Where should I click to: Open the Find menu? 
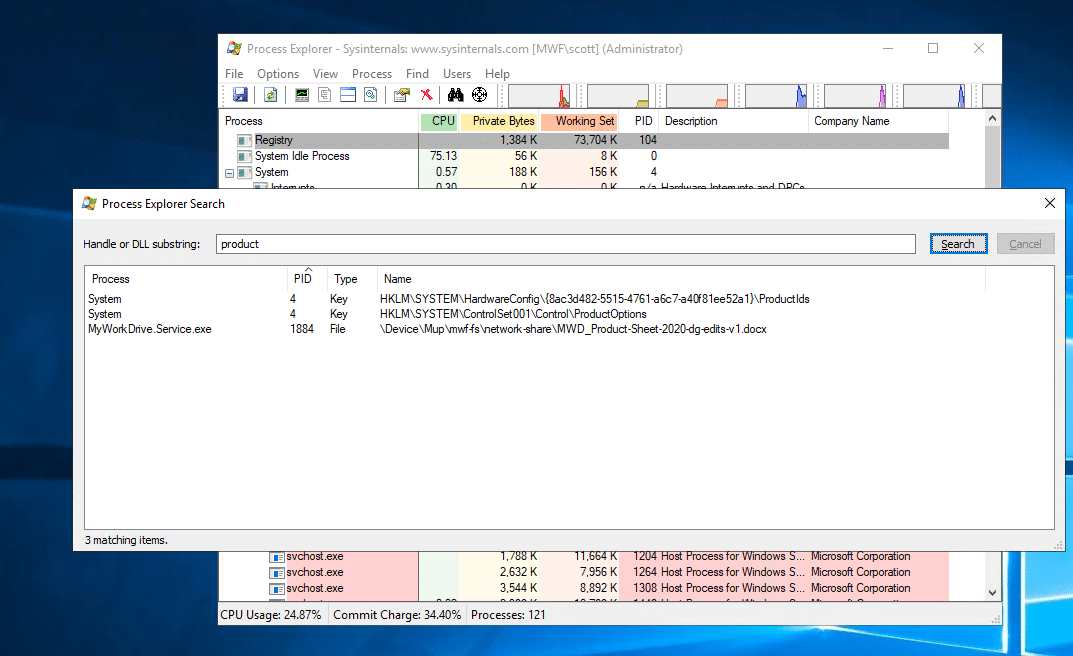417,74
